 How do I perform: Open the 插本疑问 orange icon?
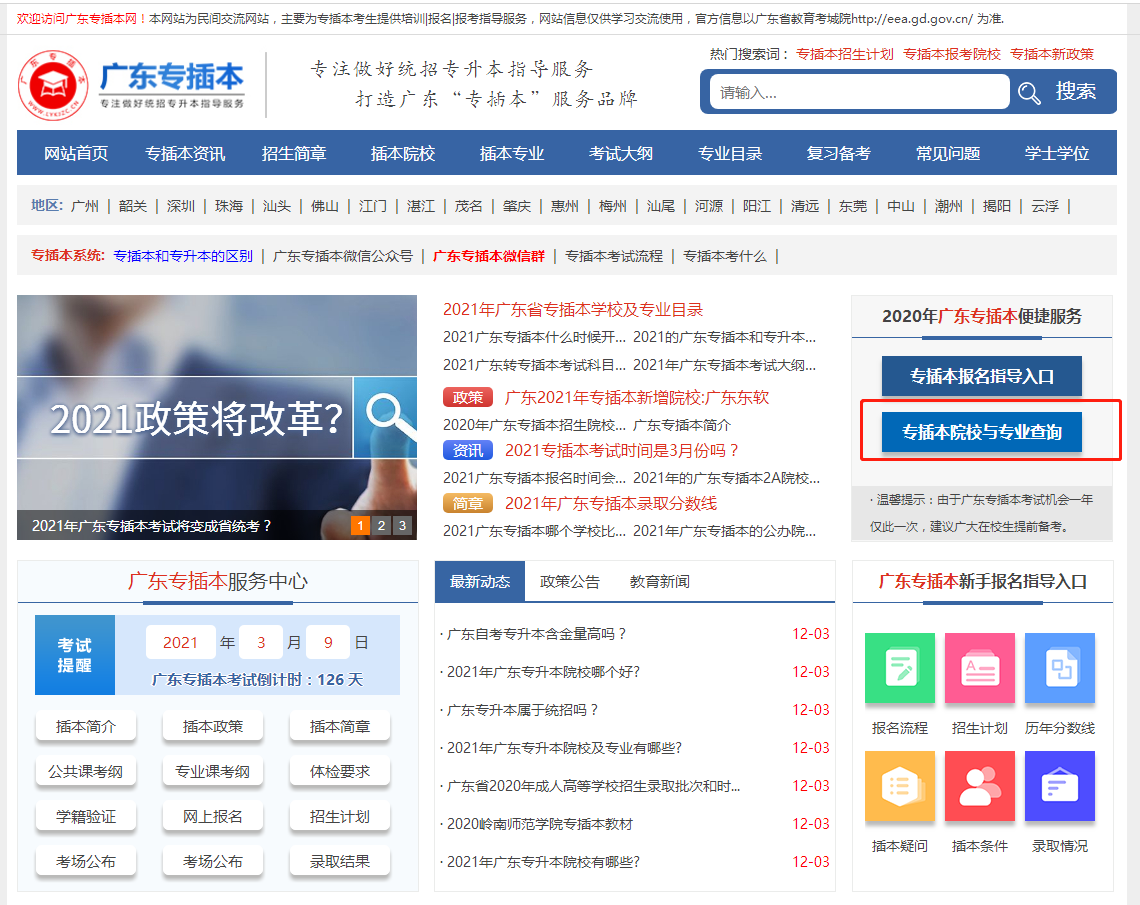pyautogui.click(x=899, y=786)
